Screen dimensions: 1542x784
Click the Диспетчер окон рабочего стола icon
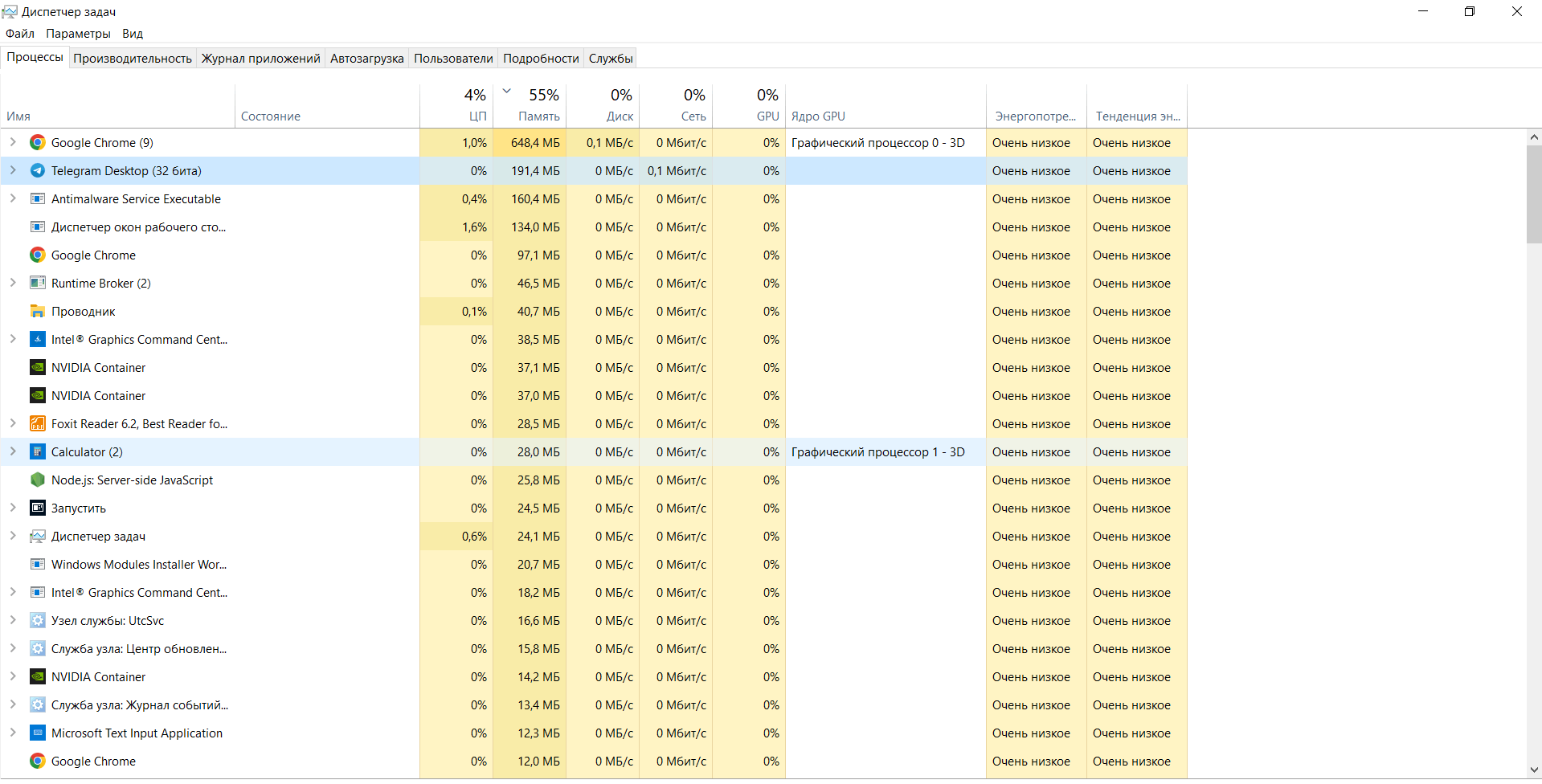pos(37,227)
